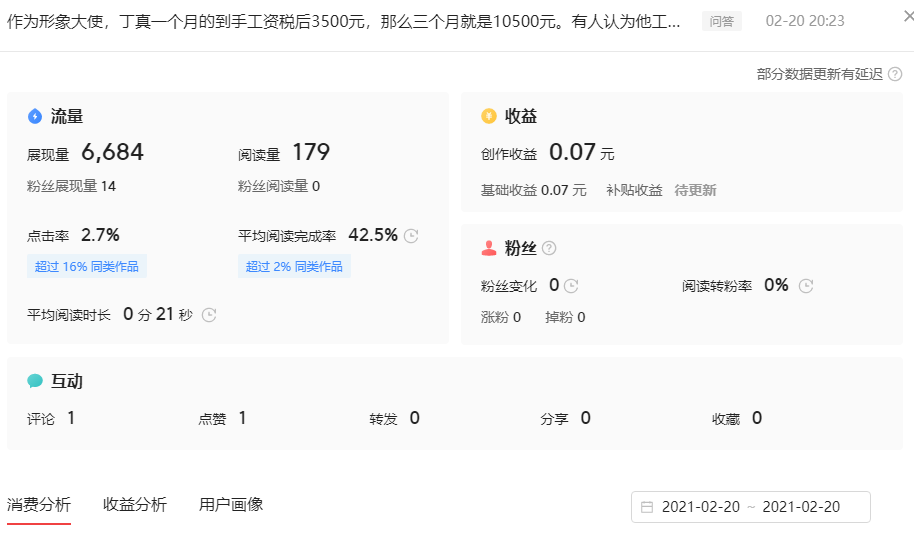The image size is (914, 538).
Task: Open the 用户画像 tab
Action: [x=231, y=504]
